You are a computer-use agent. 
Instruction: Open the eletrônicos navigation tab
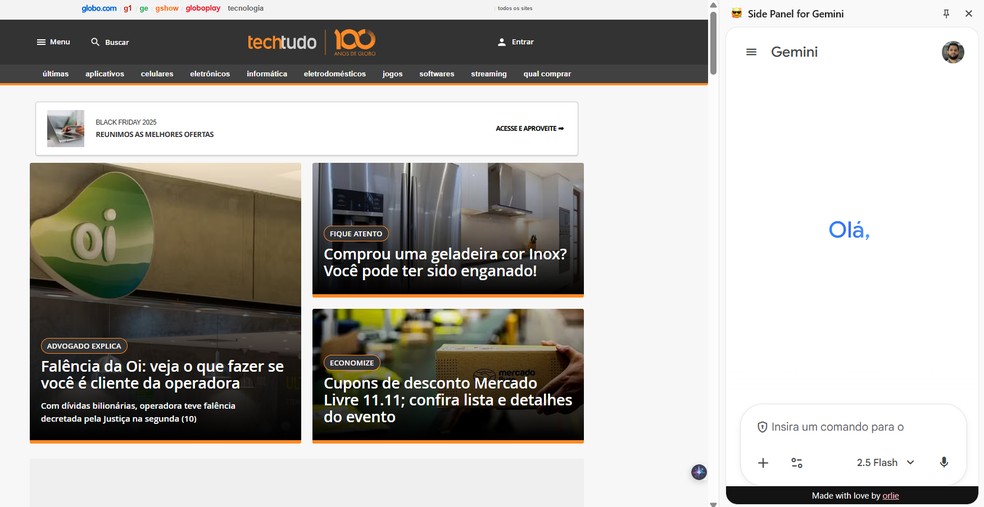[x=210, y=74]
